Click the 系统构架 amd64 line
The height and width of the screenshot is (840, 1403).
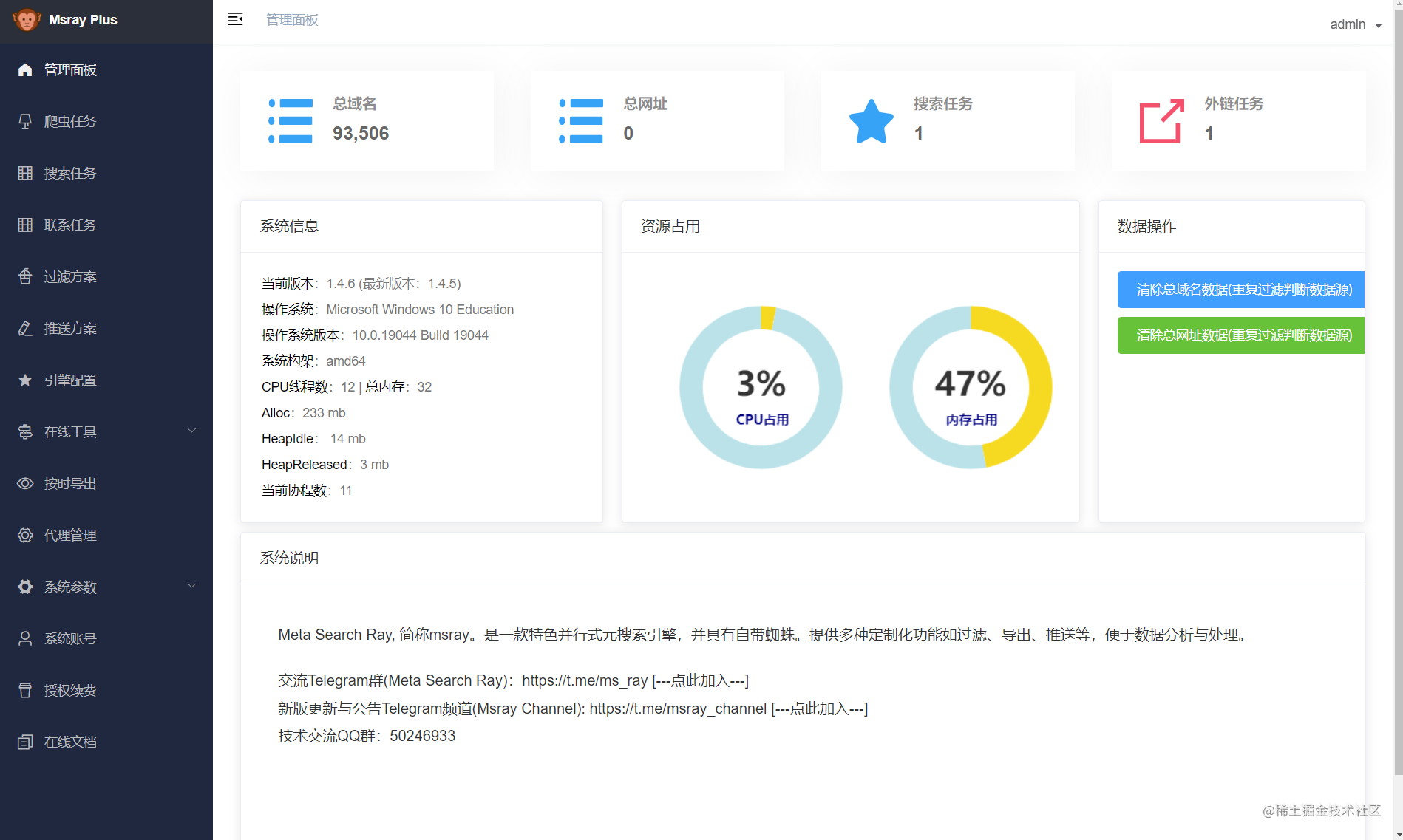tap(313, 361)
